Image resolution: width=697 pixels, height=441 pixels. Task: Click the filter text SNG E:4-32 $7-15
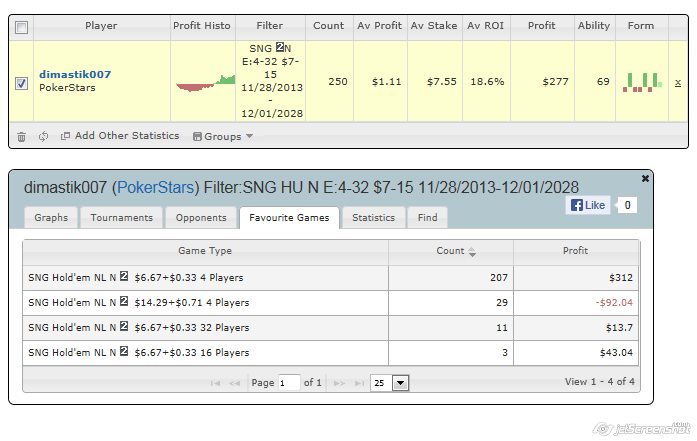click(x=270, y=61)
